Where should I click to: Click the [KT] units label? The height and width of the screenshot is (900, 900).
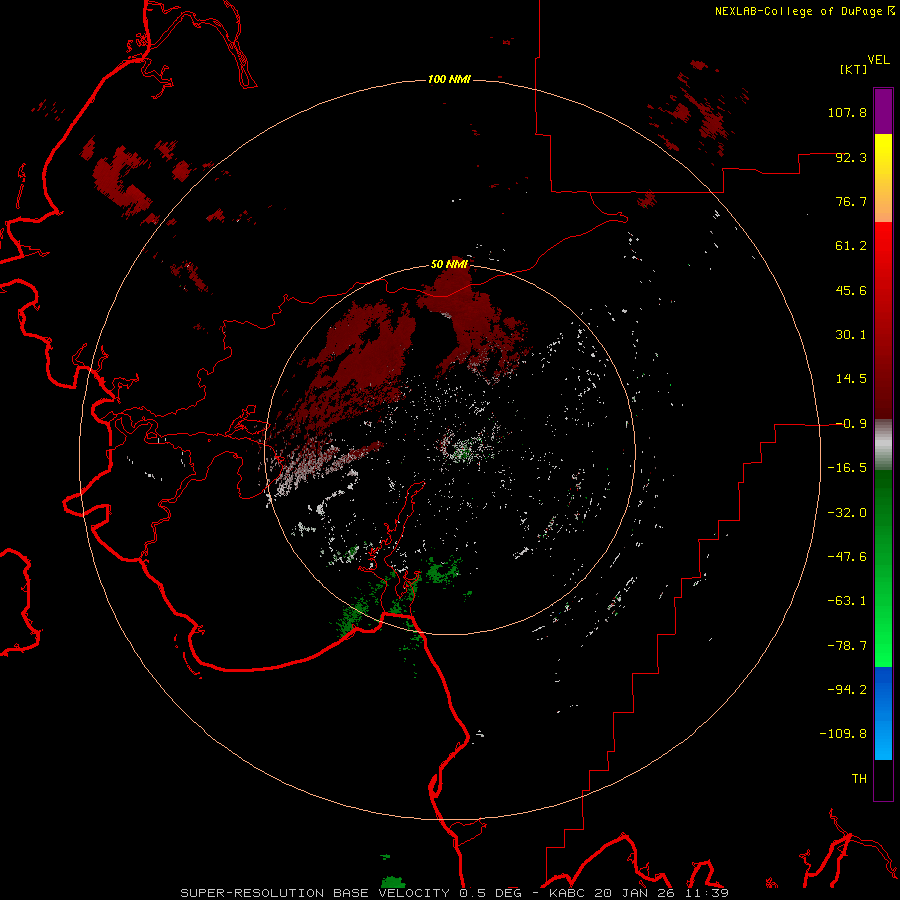pos(853,69)
